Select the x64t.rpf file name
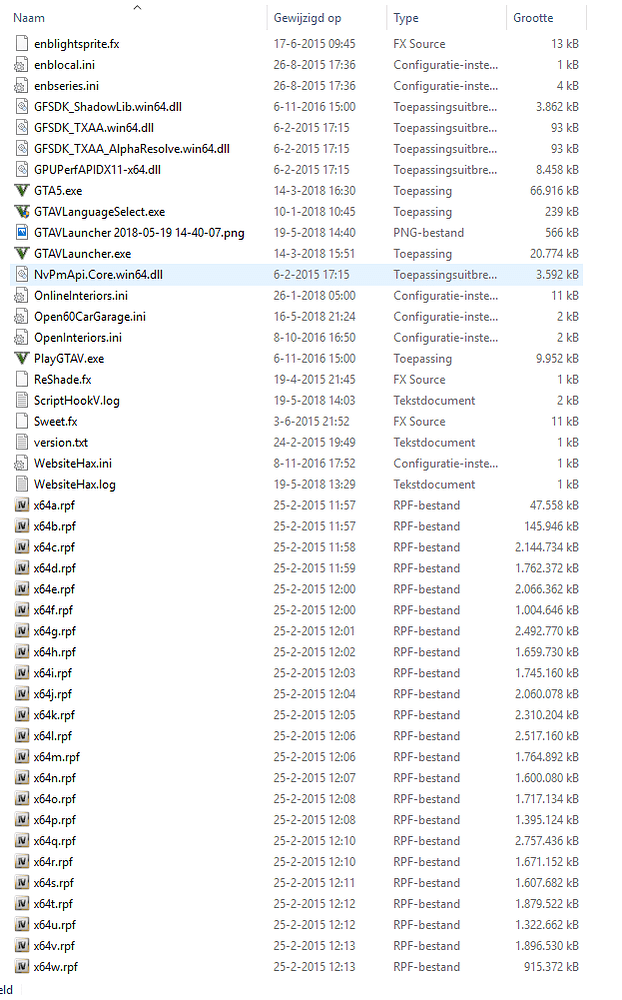 point(53,904)
